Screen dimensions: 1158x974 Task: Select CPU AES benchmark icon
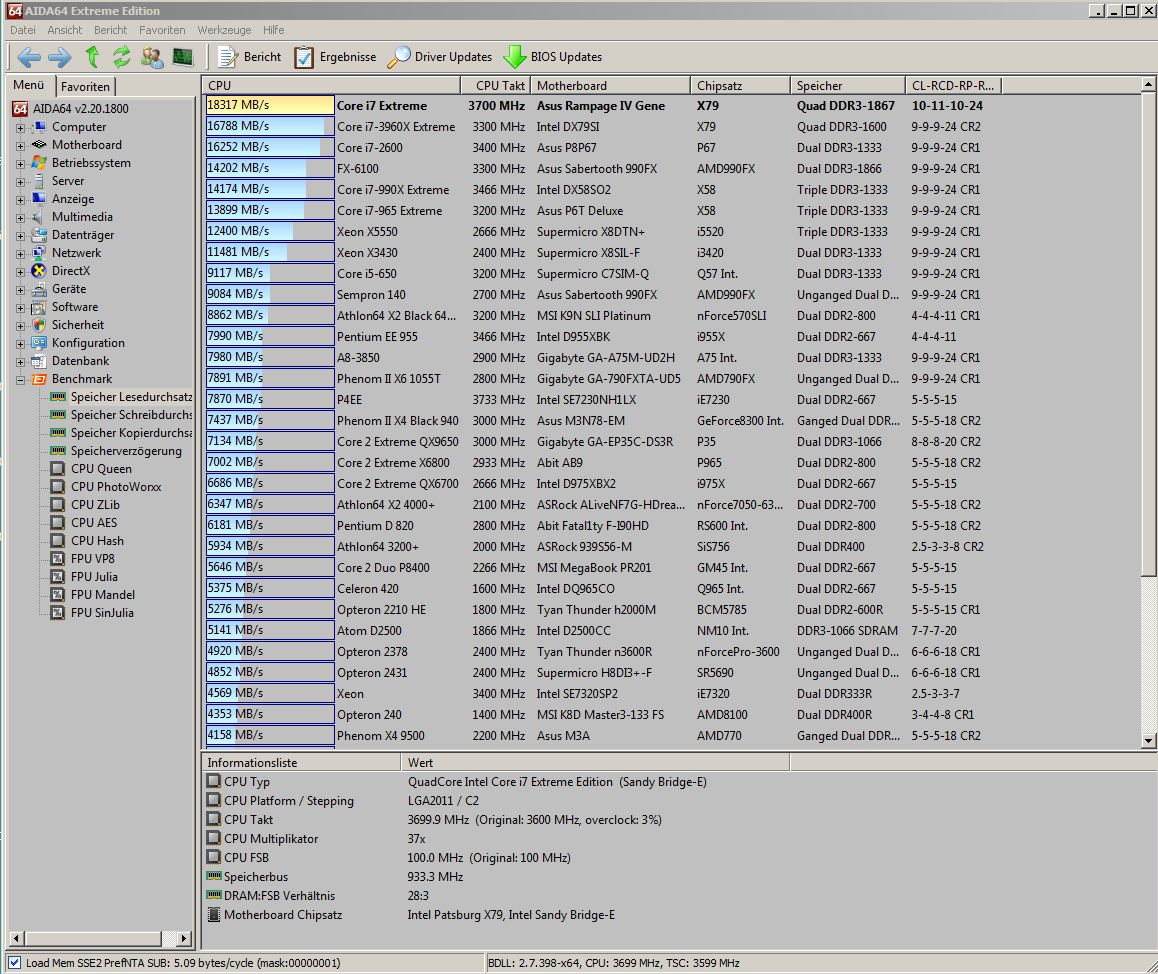point(58,522)
